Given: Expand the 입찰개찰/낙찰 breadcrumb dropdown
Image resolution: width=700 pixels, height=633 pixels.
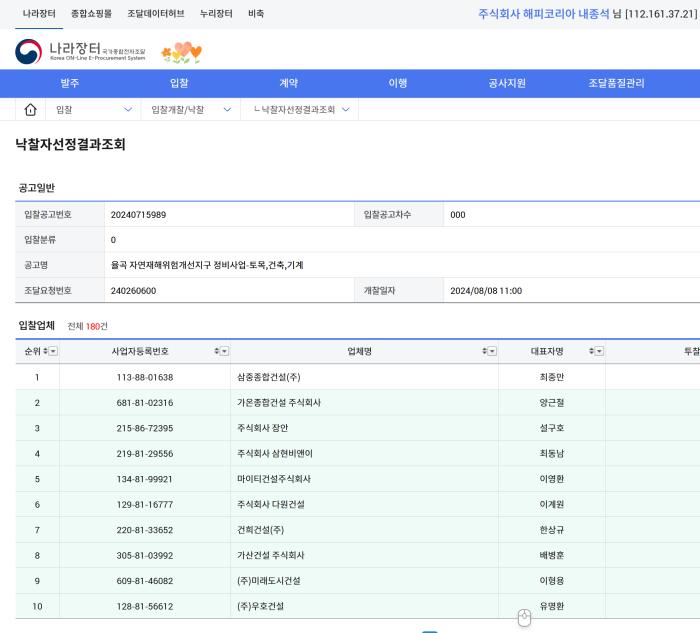Looking at the screenshot, I should tap(227, 110).
